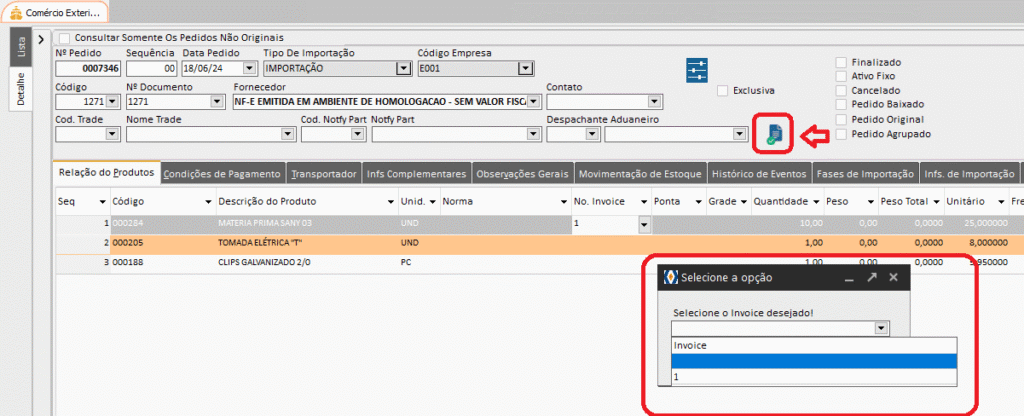This screenshot has width=1024, height=416.
Task: Switch to the Observações Gerais tab
Action: click(x=522, y=174)
